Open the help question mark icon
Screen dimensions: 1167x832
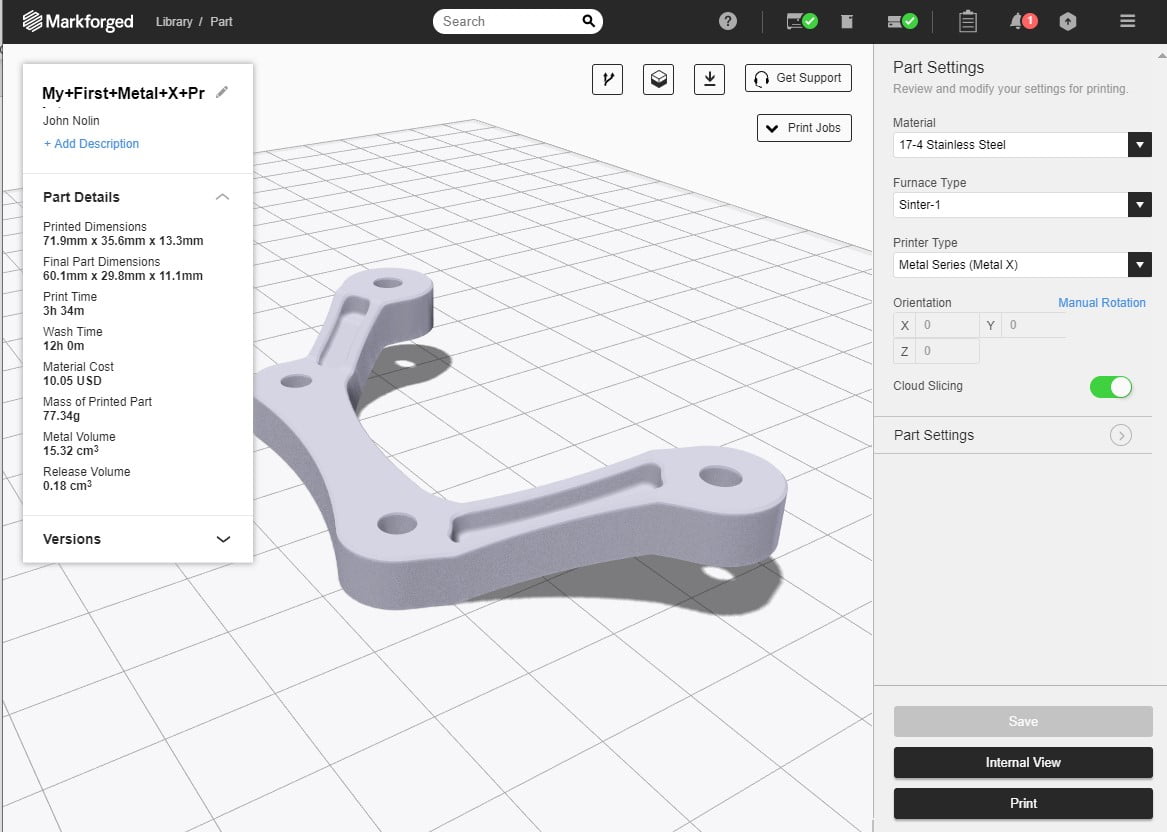tap(728, 22)
